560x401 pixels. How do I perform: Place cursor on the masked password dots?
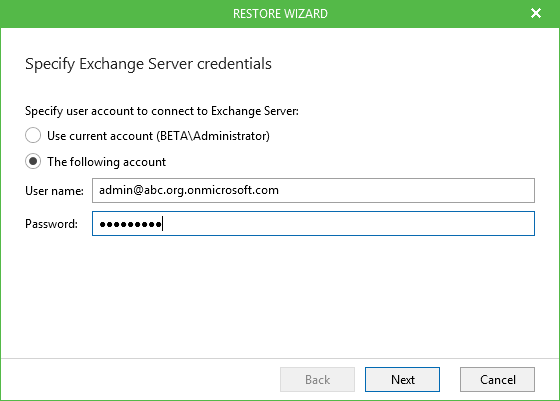130,224
